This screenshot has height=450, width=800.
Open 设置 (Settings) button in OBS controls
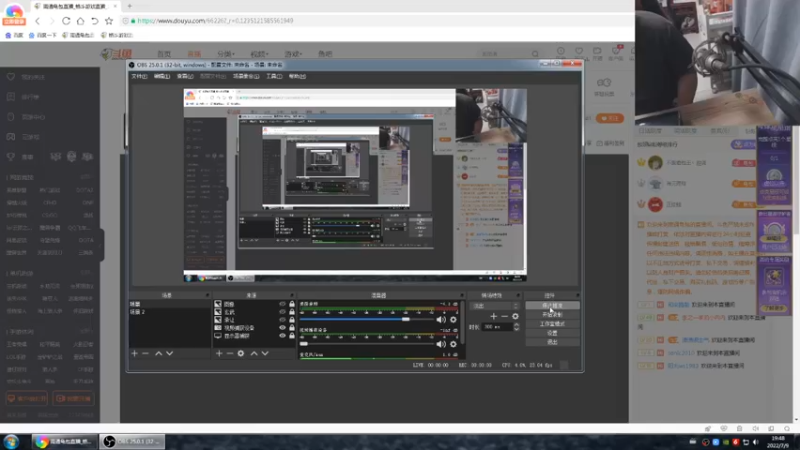pyautogui.click(x=553, y=333)
